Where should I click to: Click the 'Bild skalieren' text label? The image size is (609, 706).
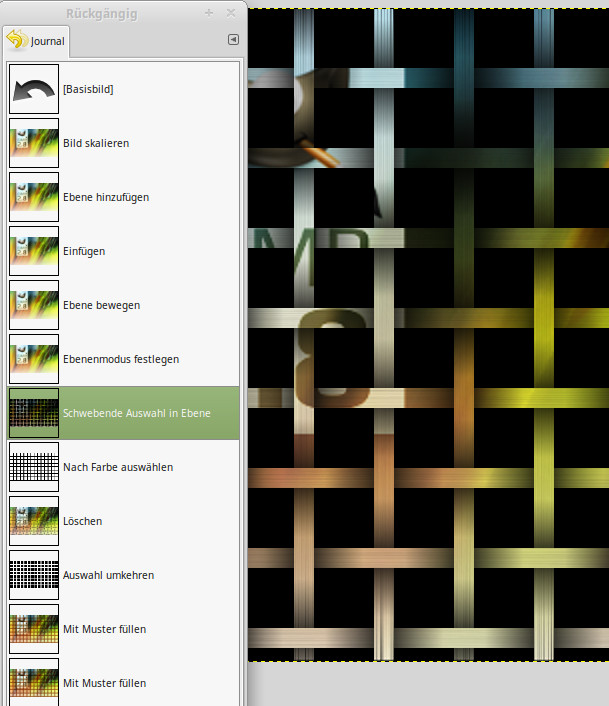(96, 143)
